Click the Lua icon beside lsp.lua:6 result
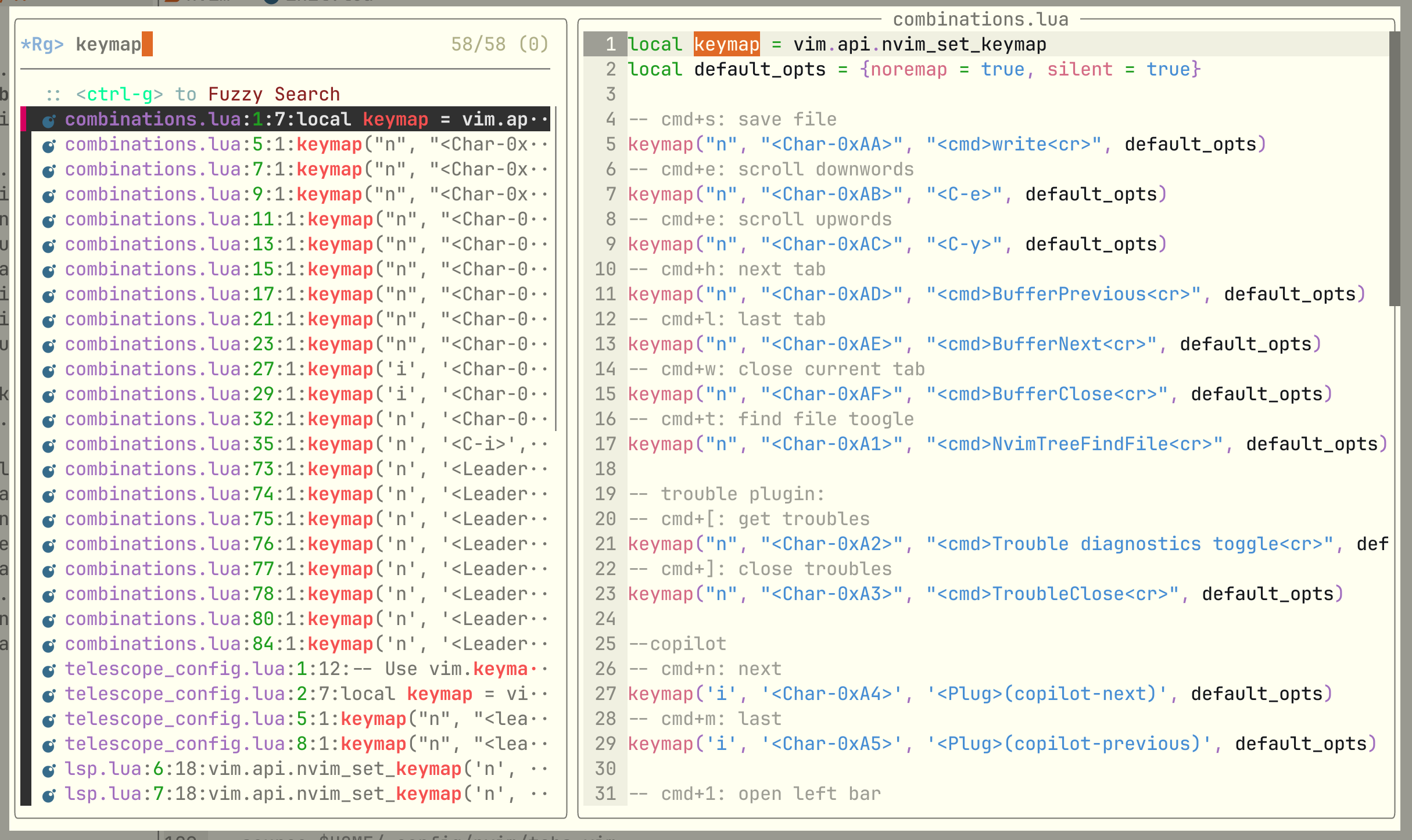This screenshot has height=840, width=1412. pyautogui.click(x=49, y=770)
